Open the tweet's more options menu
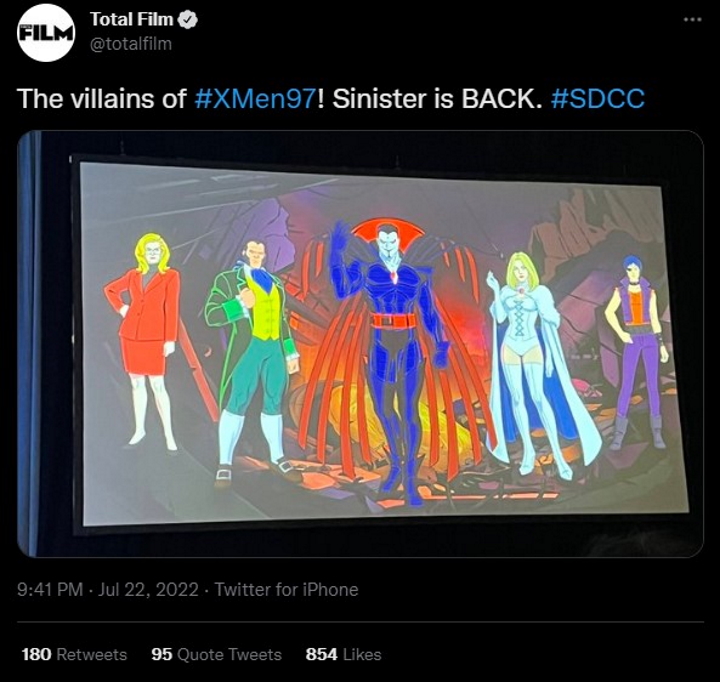This screenshot has width=720, height=682. 692,20
